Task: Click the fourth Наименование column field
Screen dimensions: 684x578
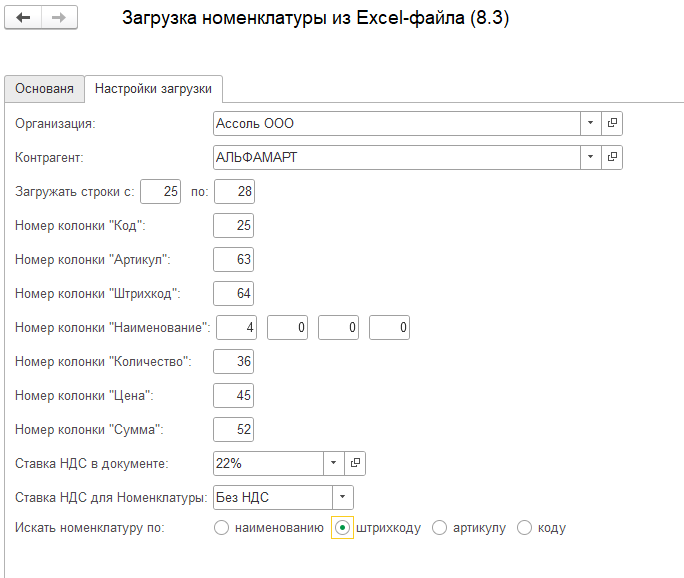Action: tap(390, 328)
